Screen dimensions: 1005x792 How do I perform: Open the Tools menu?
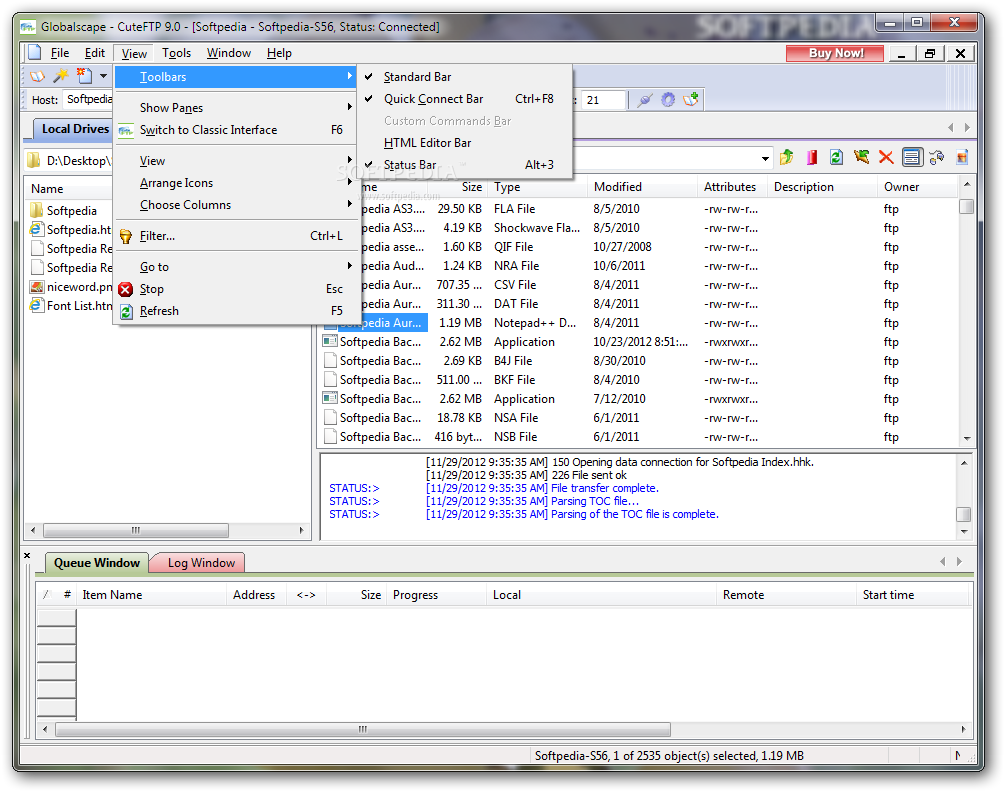click(176, 53)
